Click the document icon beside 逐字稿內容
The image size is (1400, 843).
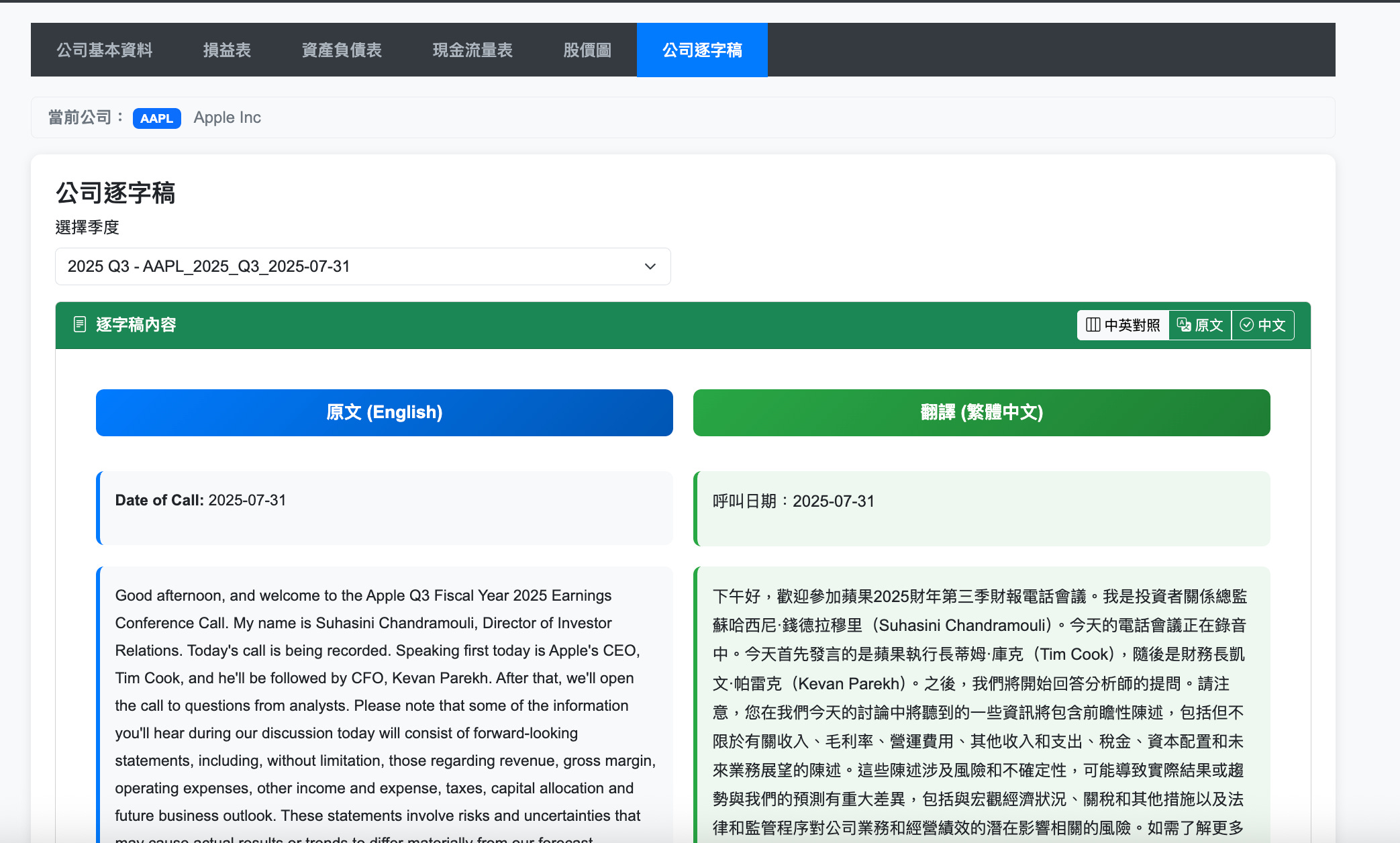coord(80,325)
